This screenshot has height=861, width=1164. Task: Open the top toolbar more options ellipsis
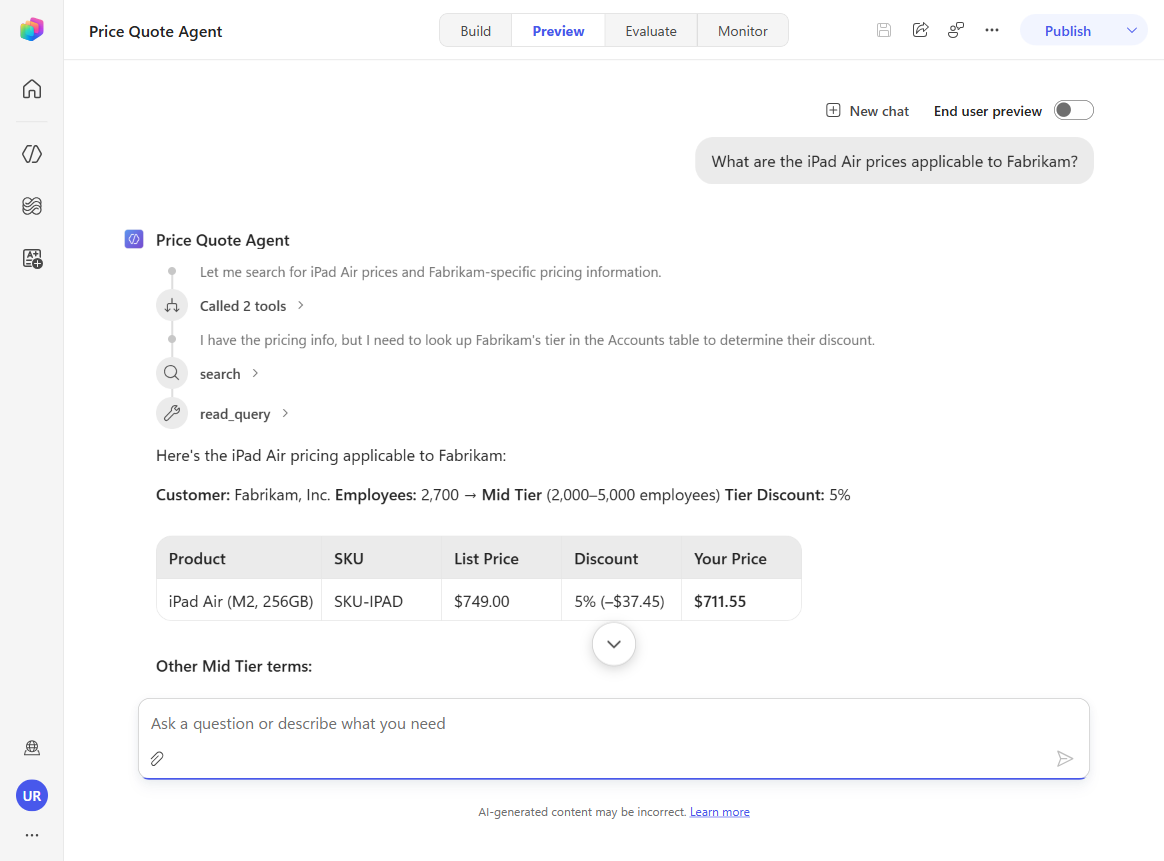(992, 30)
